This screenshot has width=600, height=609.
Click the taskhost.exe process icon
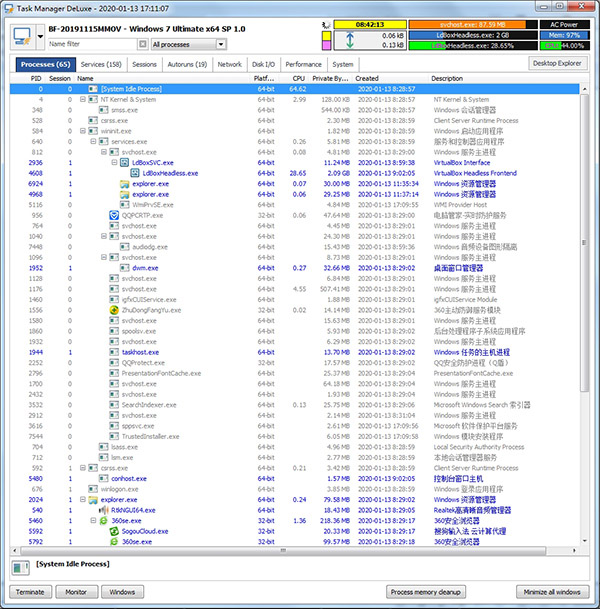114,352
